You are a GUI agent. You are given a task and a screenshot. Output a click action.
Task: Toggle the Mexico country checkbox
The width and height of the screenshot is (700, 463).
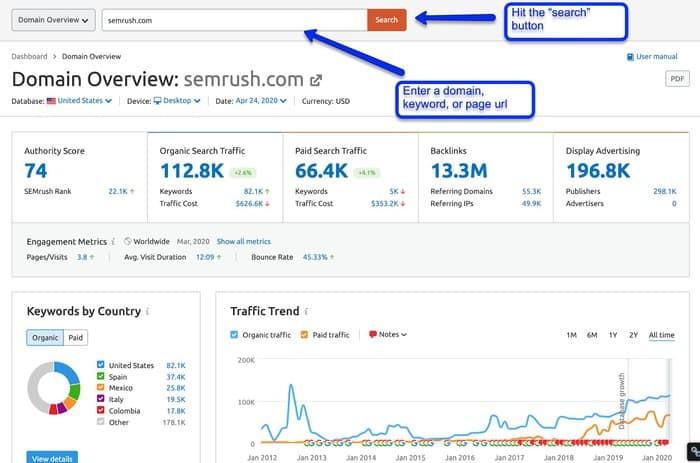[x=100, y=387]
